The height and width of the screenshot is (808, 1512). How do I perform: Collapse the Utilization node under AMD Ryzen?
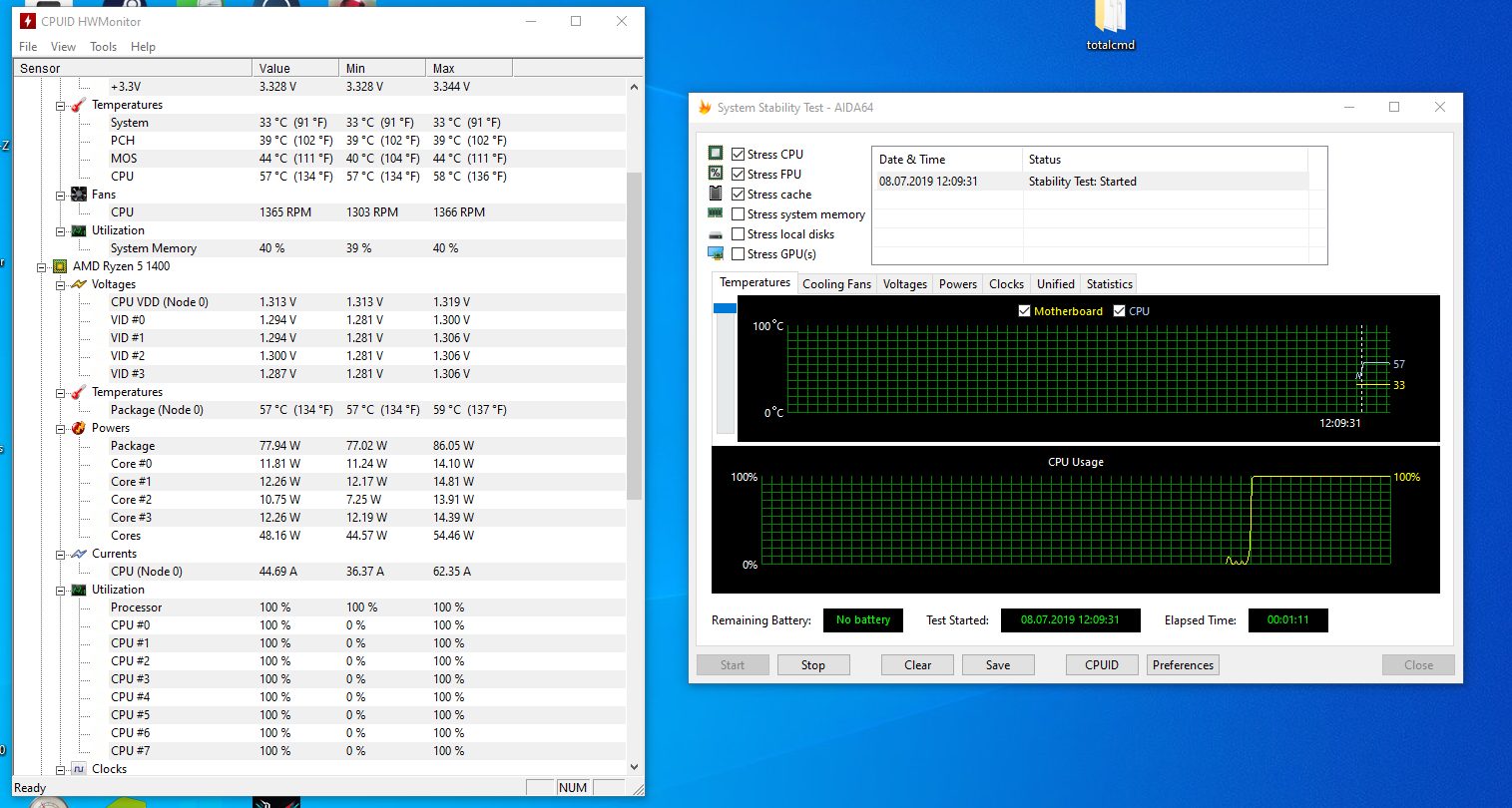point(61,591)
